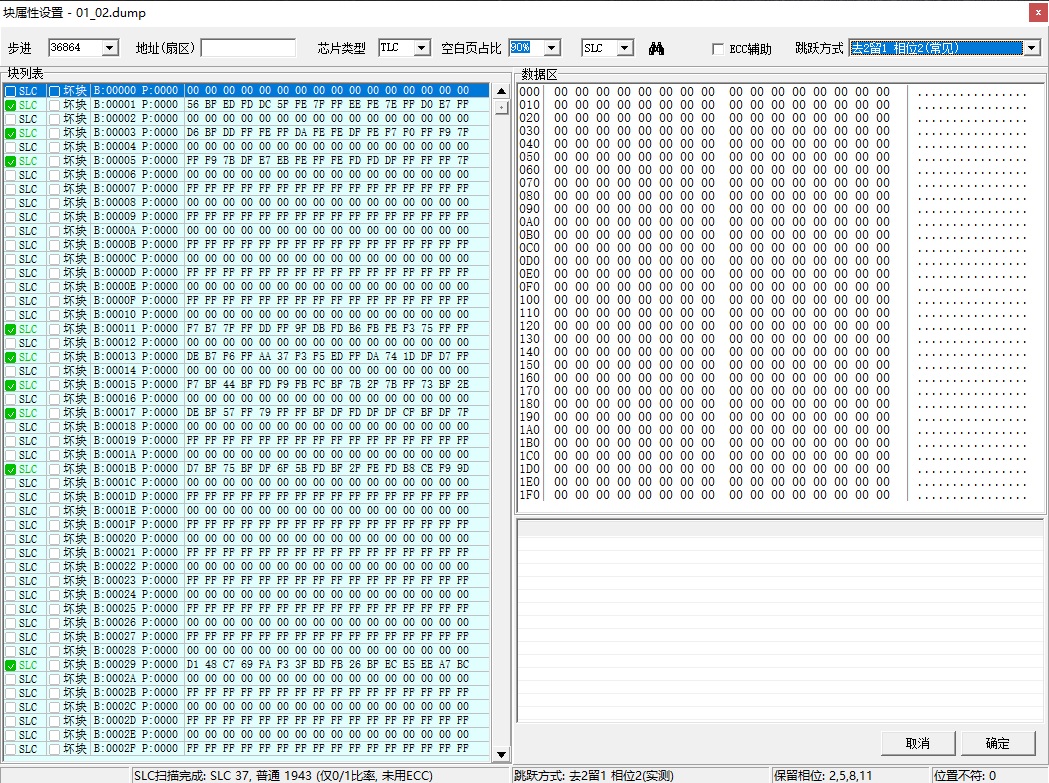1049x783 pixels.
Task: Toggle the 坏块 checkbox for block B:00003
Action: (54, 133)
